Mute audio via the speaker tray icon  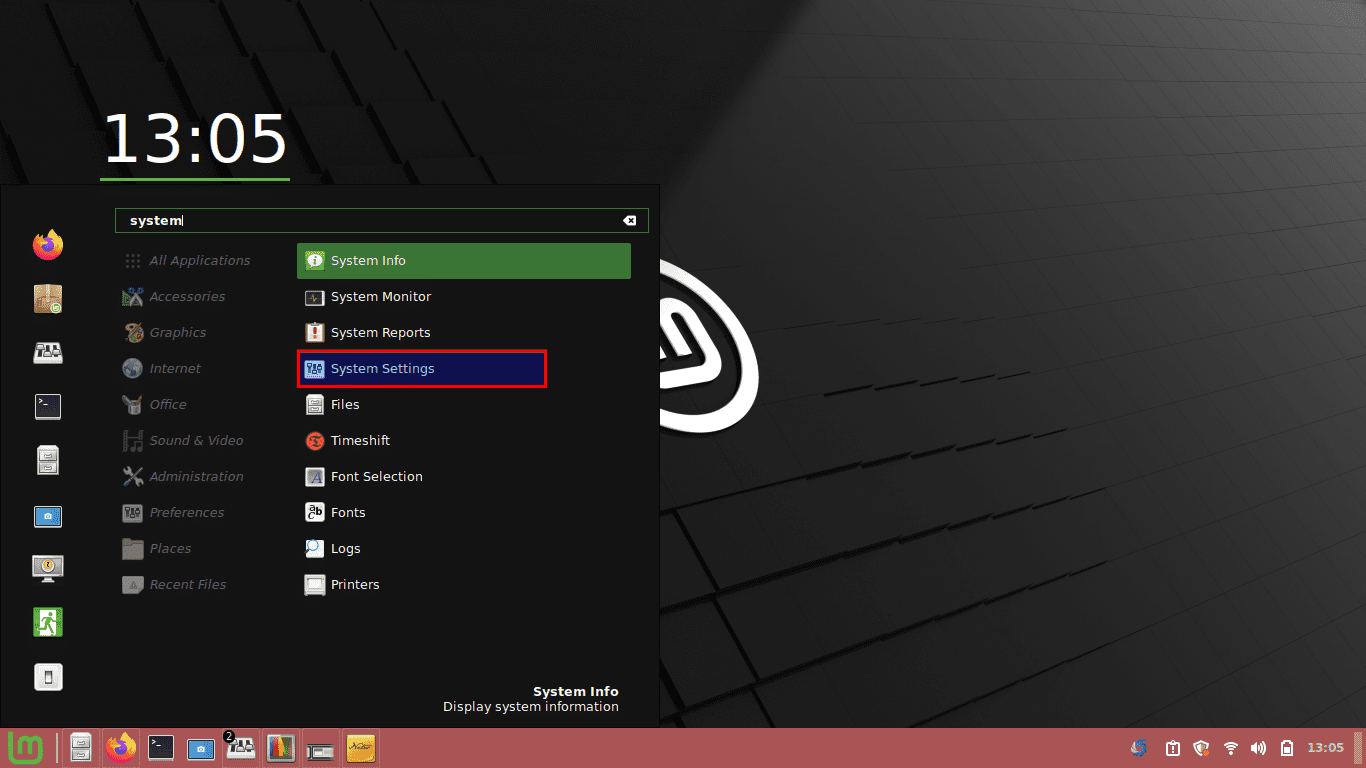point(1258,747)
